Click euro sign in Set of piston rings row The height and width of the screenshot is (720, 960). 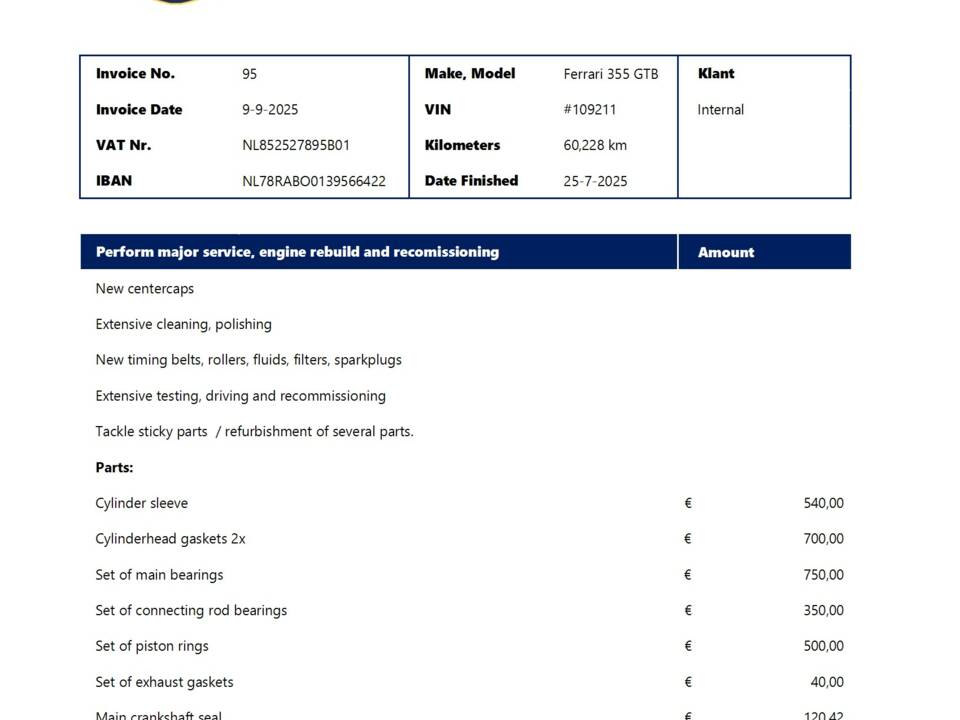(688, 646)
